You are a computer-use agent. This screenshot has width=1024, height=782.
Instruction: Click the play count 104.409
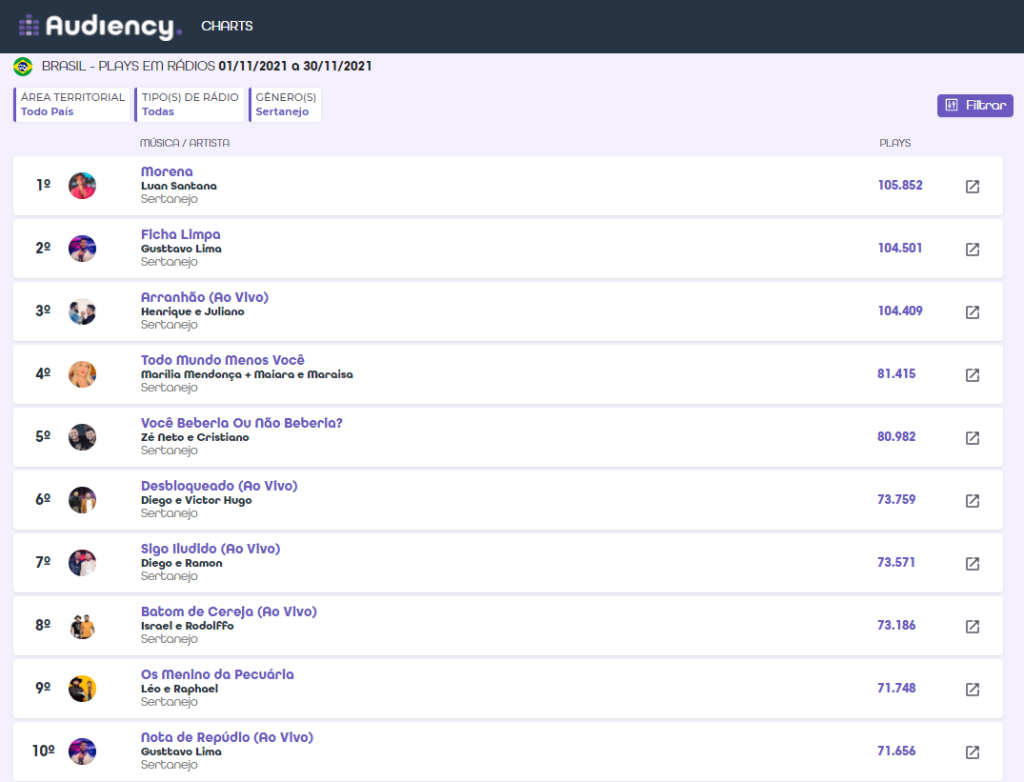[x=900, y=310]
